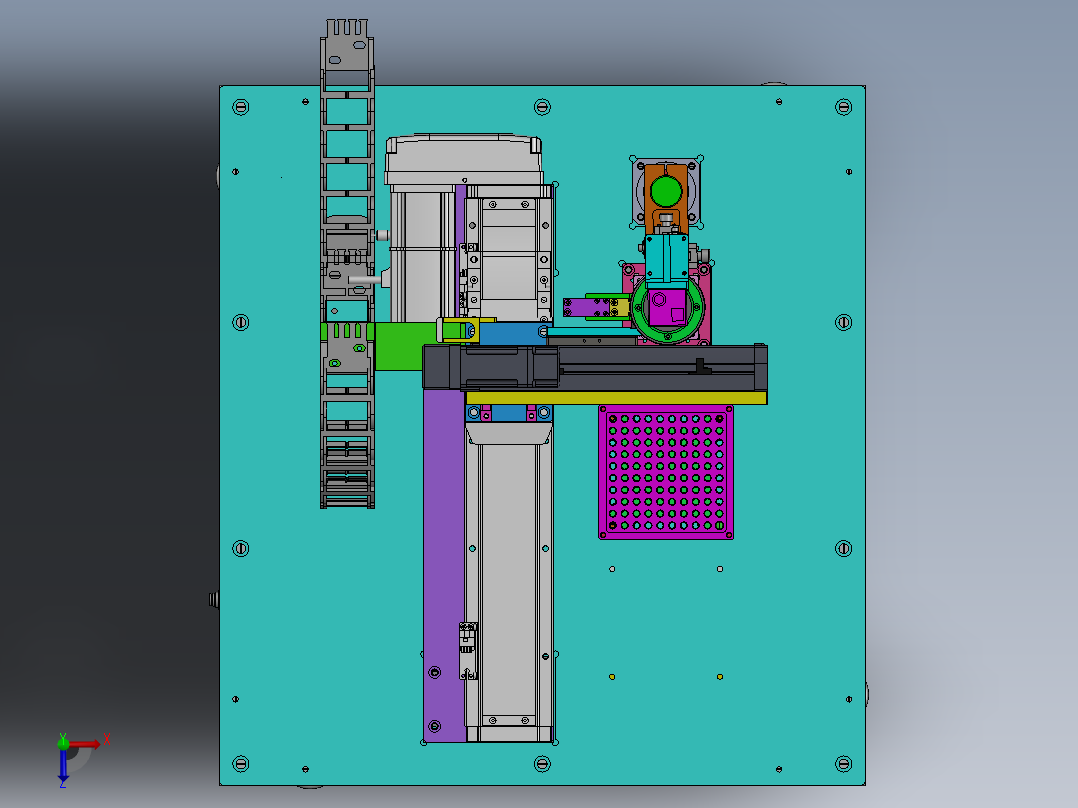Screen dimensions: 1078x808
Task: Select the small purple arm left of the green ring
Action: [x=587, y=307]
